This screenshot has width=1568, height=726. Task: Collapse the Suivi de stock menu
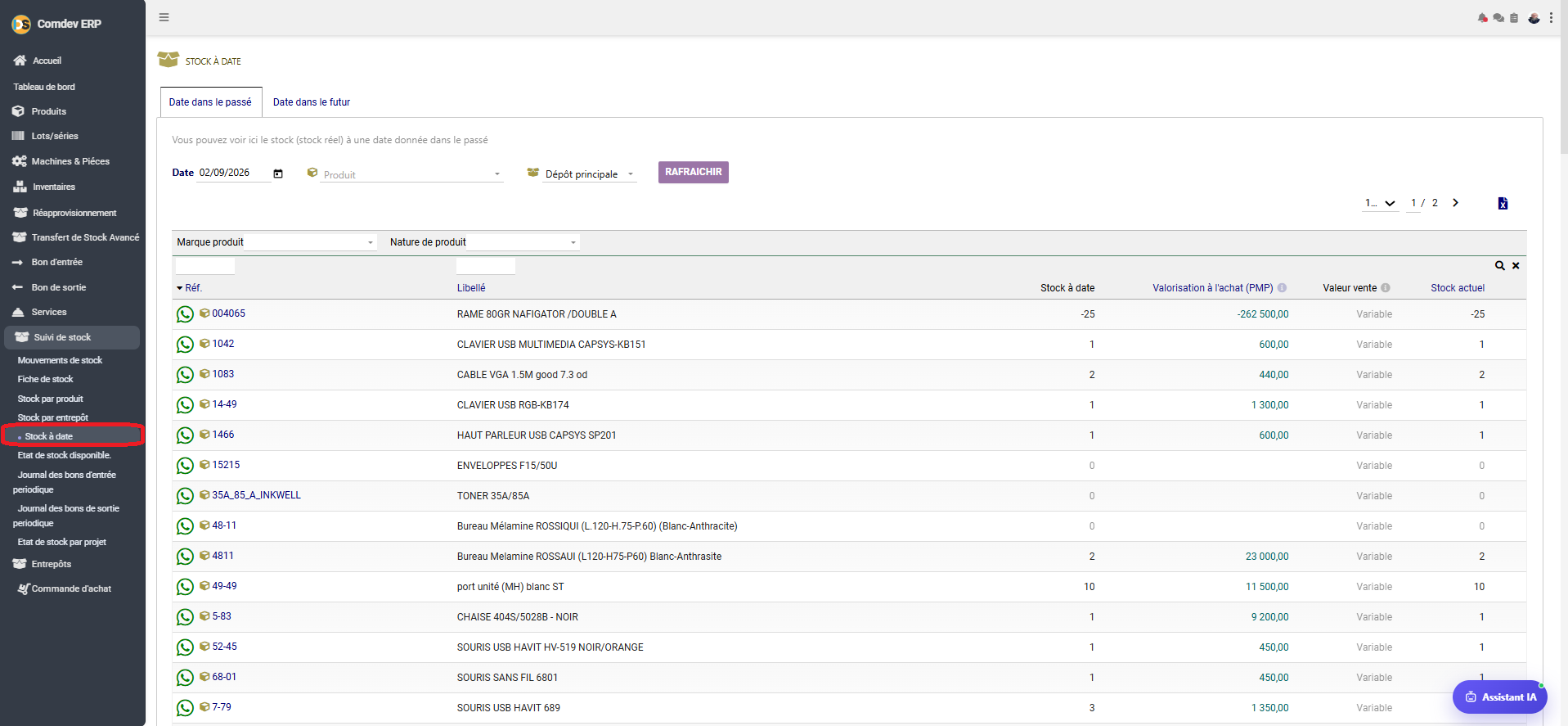click(x=72, y=337)
